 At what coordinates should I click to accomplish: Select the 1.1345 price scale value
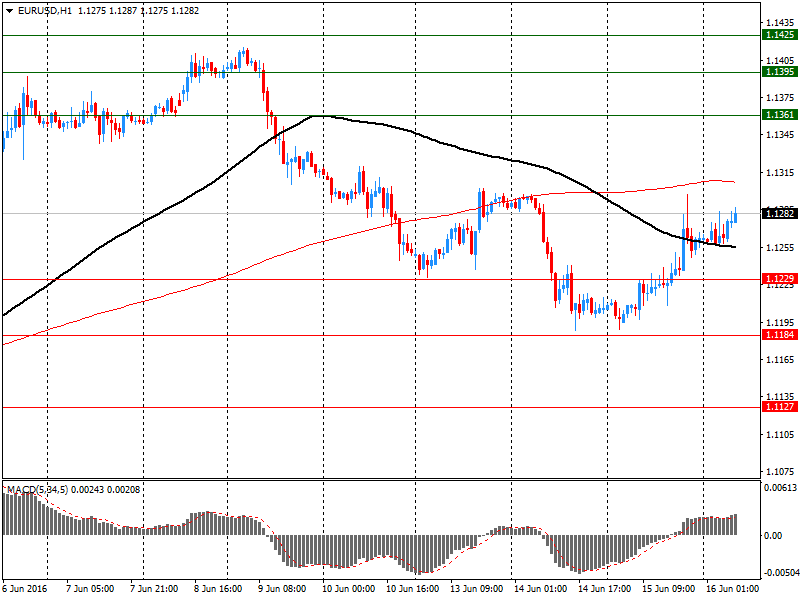(x=780, y=135)
